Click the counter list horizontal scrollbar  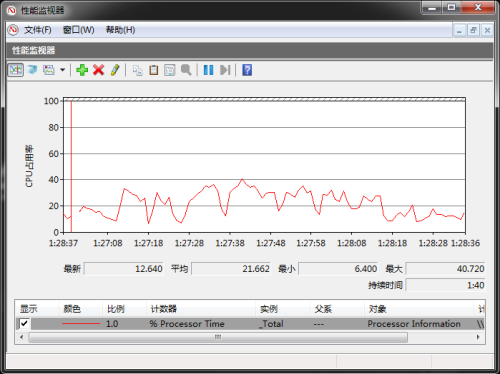(x=250, y=337)
